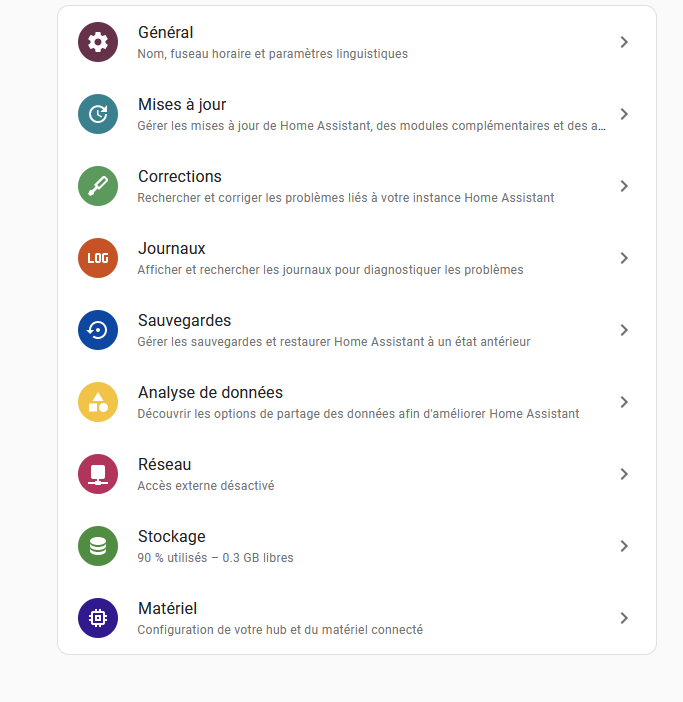Click the Corrections wrench icon
This screenshot has height=702, width=683.
point(98,186)
